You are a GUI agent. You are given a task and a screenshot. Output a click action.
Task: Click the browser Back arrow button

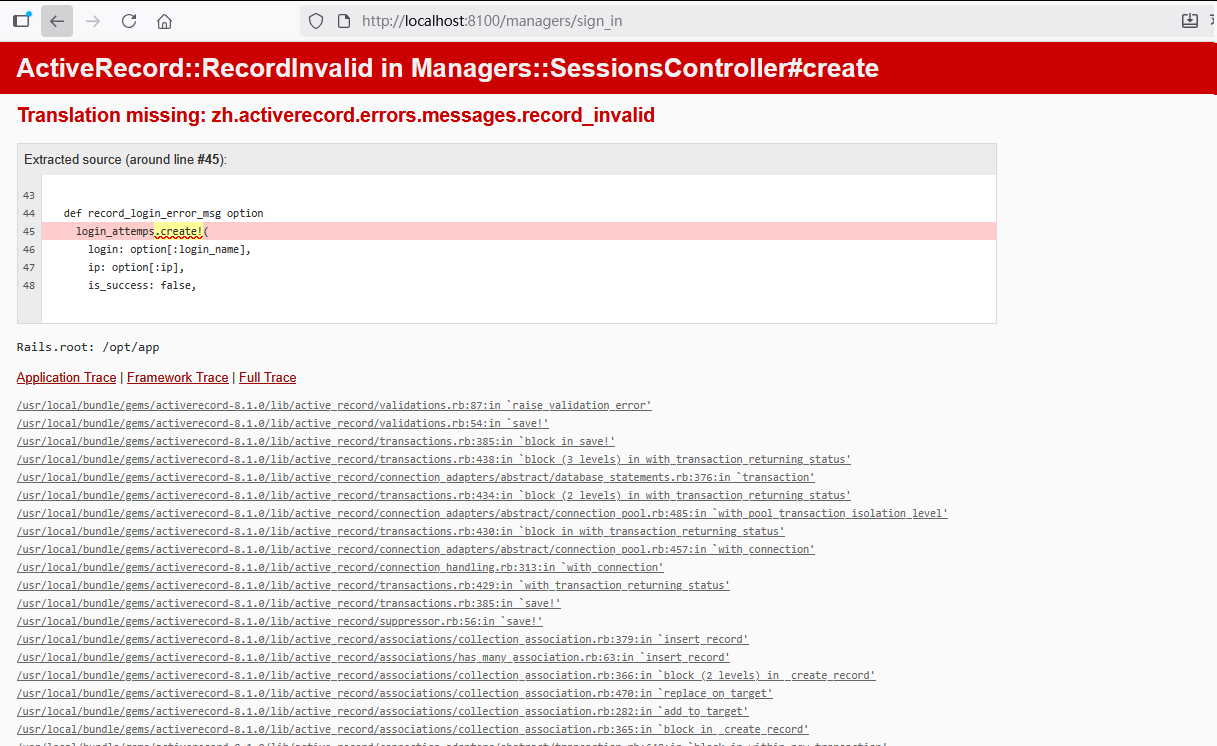pos(57,21)
